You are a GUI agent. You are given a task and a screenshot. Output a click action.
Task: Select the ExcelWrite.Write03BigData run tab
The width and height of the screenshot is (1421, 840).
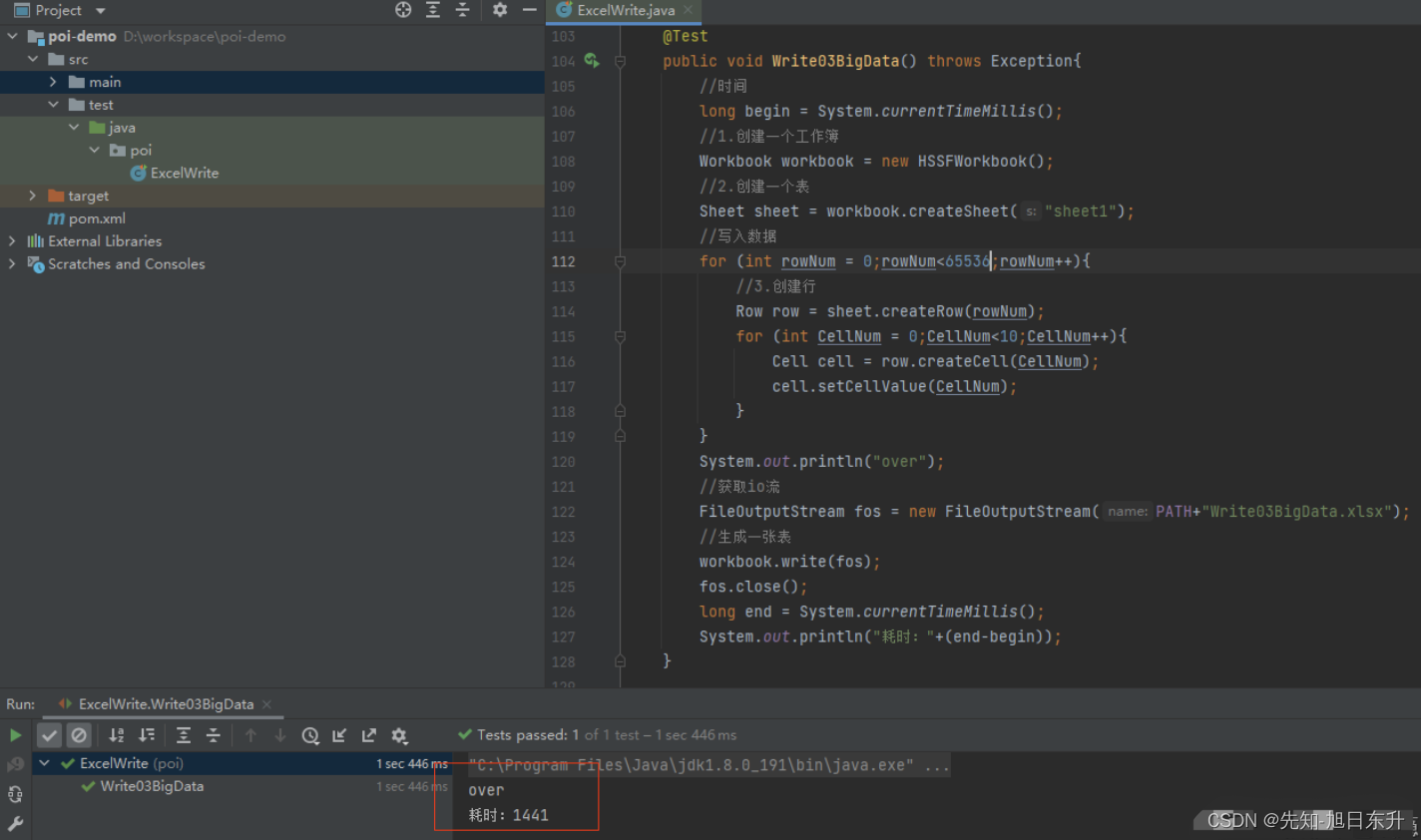pos(166,704)
